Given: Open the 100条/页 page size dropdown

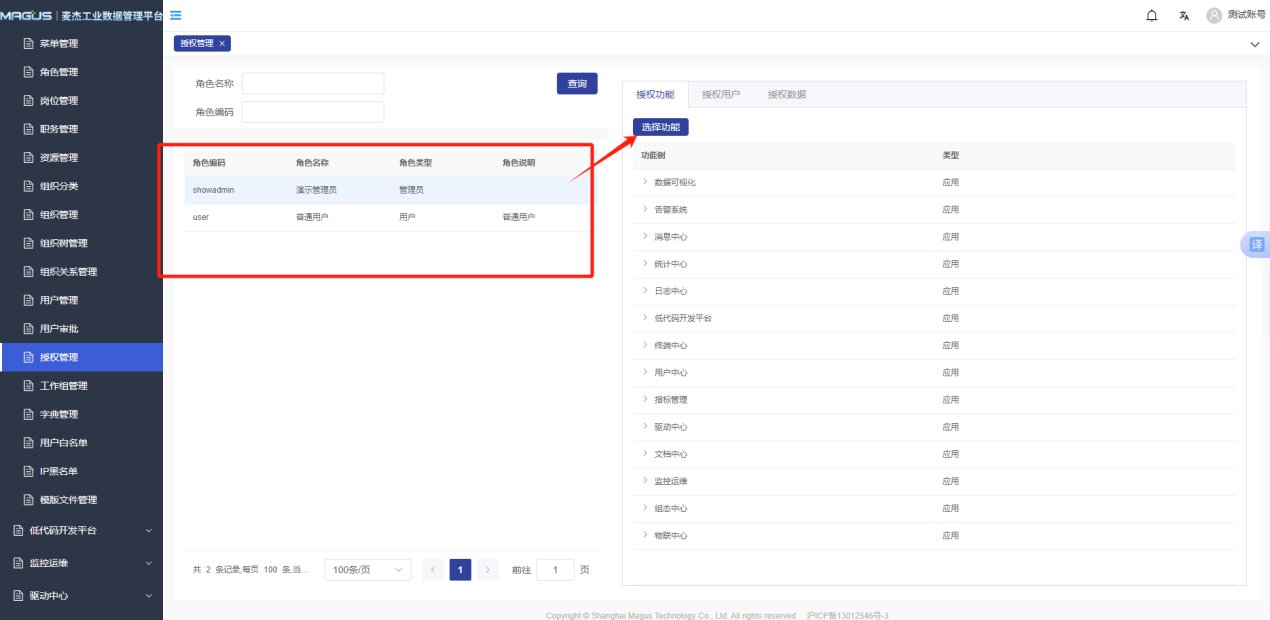Looking at the screenshot, I should pos(367,570).
